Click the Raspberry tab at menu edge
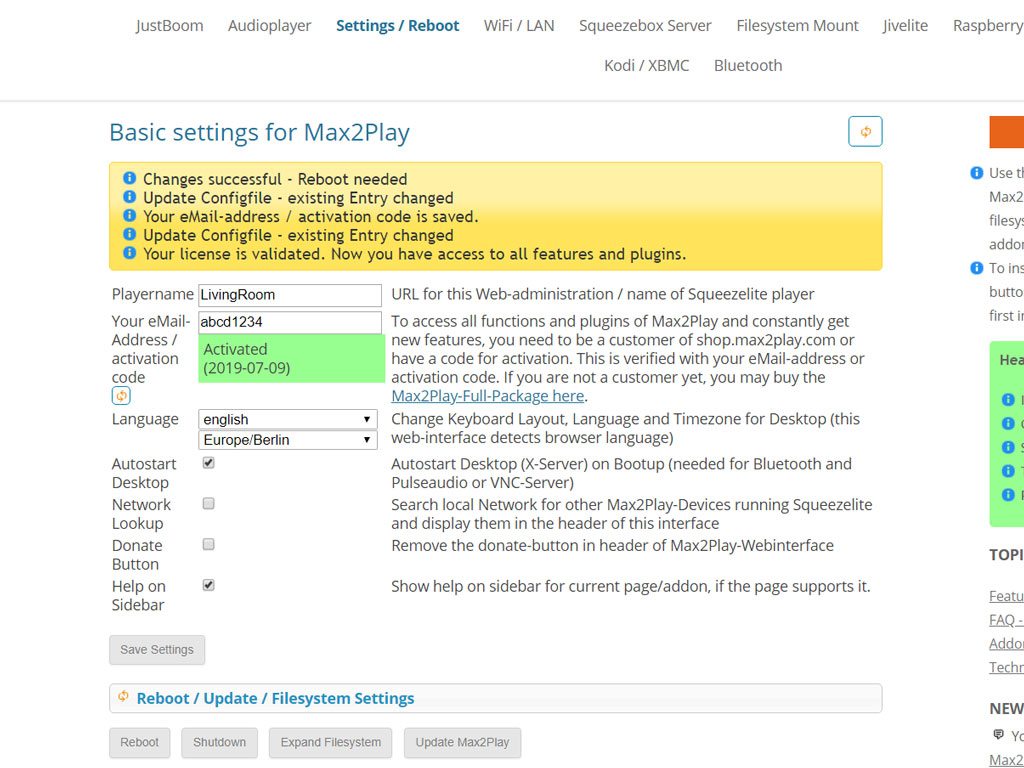This screenshot has height=768, width=1024. tap(988, 25)
